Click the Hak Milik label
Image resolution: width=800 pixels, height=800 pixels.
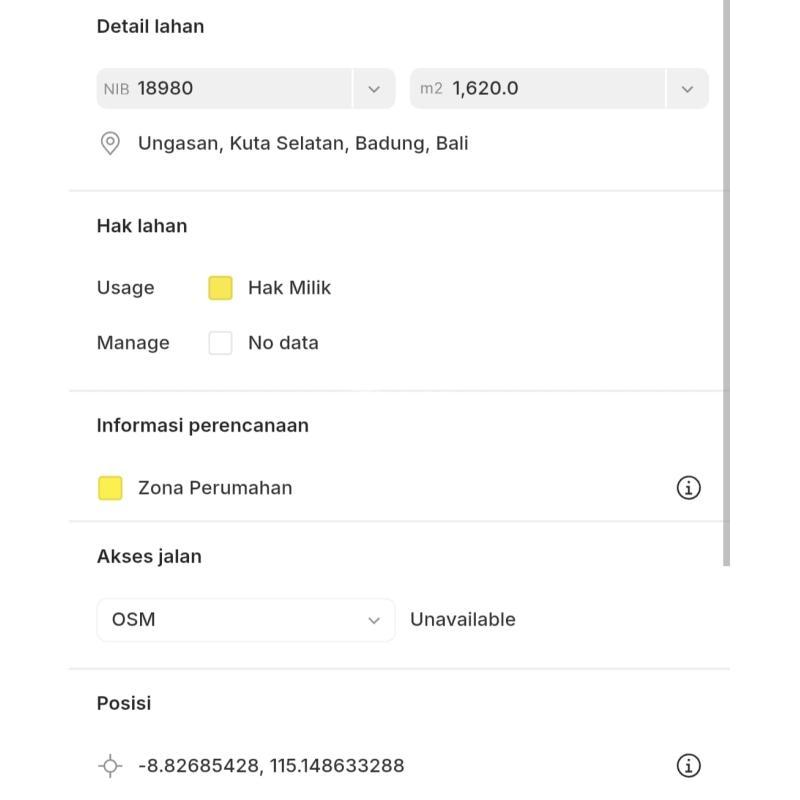coord(289,288)
